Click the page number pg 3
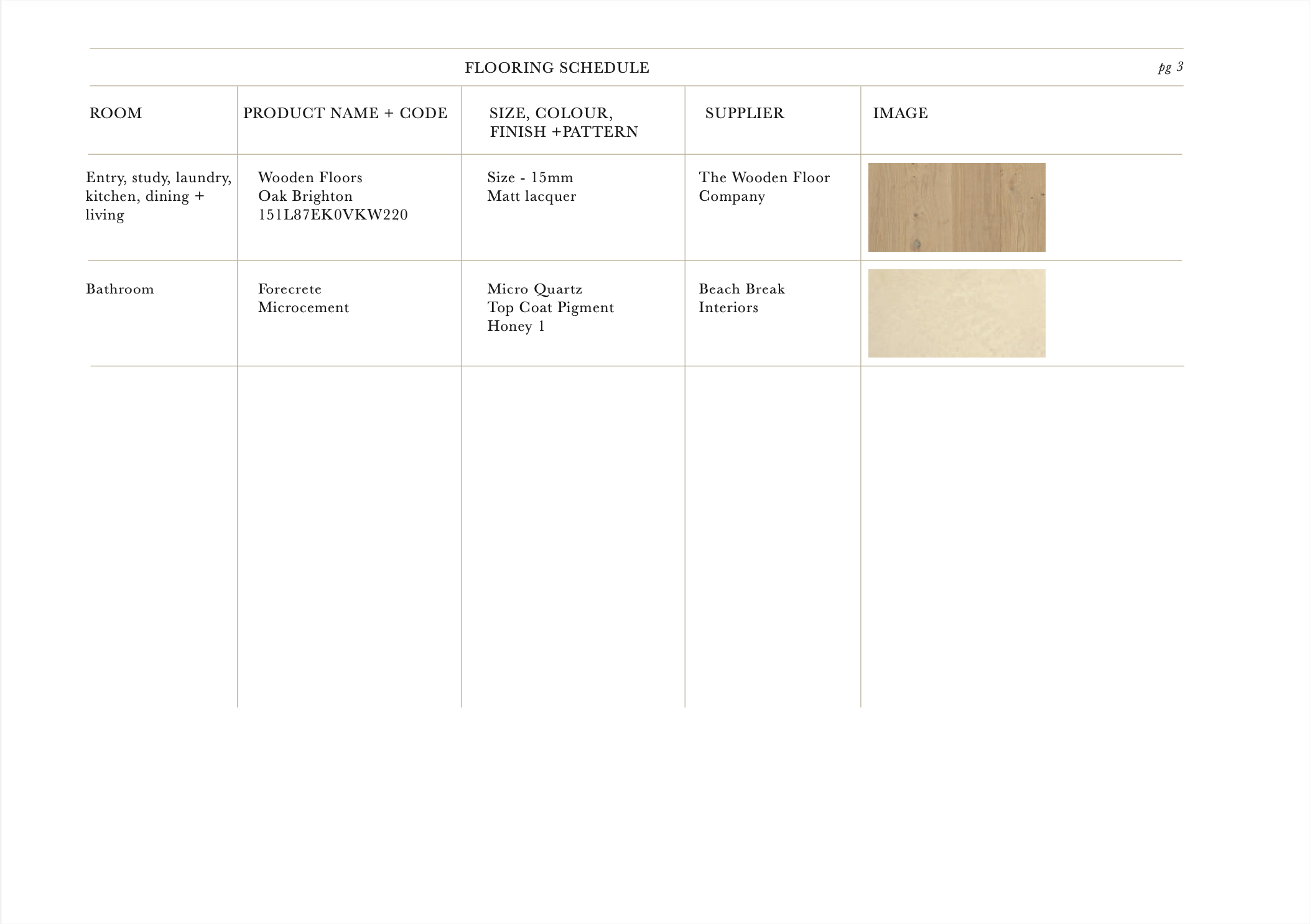The image size is (1310, 924). click(1170, 67)
